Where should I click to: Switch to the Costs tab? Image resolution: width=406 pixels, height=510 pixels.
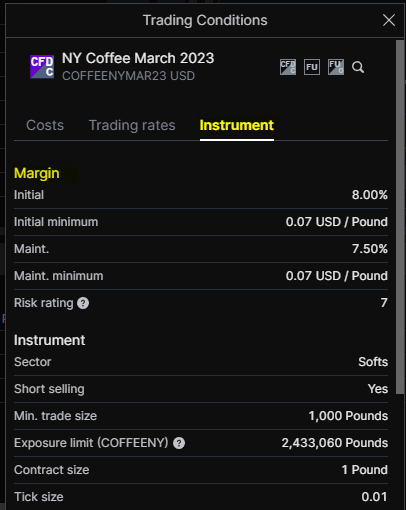(45, 125)
